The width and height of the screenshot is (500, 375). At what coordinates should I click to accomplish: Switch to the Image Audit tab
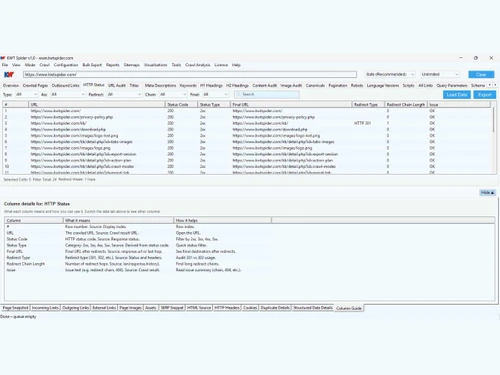[291, 86]
